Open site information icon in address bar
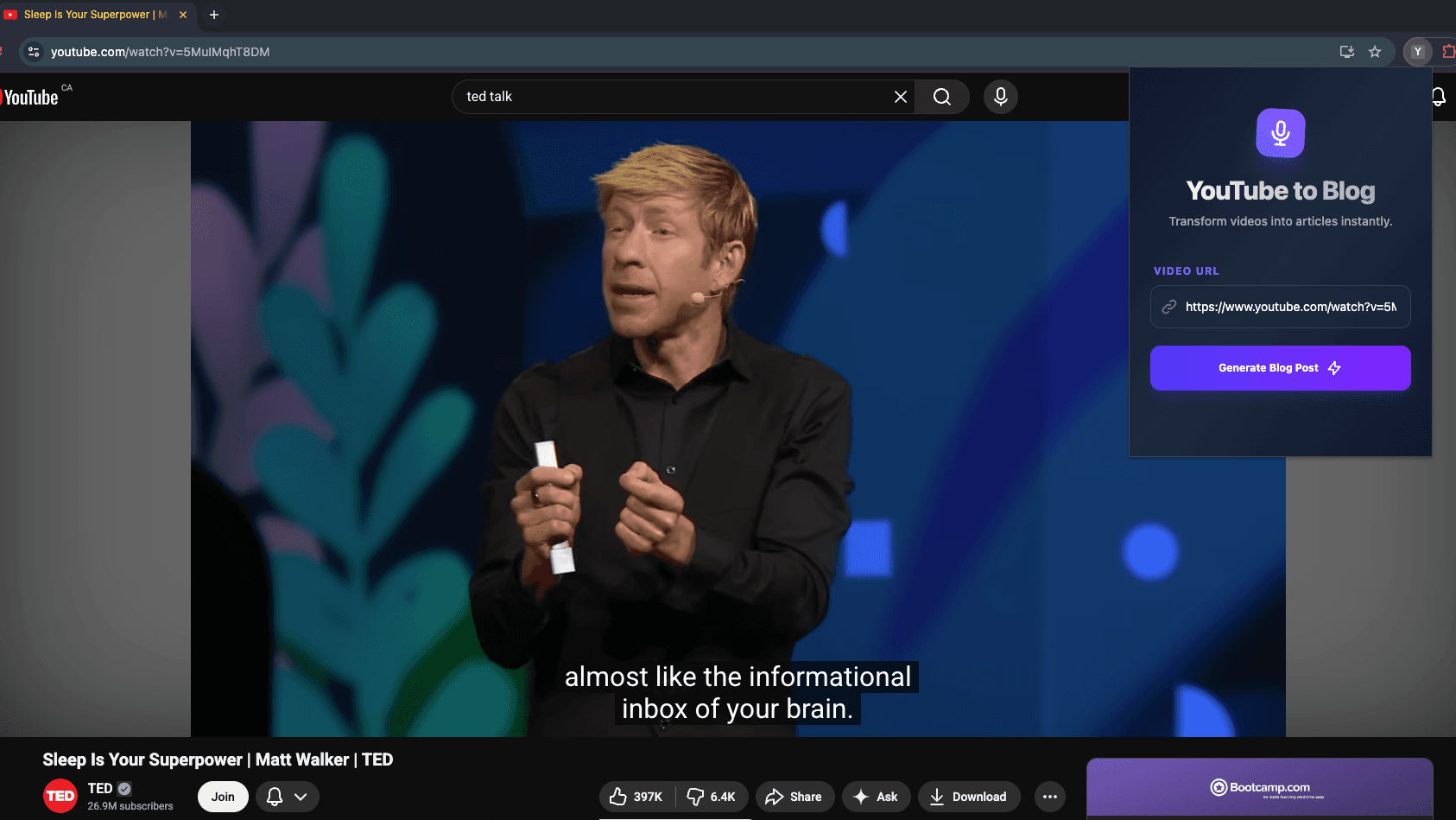The width and height of the screenshot is (1456, 820). pyautogui.click(x=34, y=52)
